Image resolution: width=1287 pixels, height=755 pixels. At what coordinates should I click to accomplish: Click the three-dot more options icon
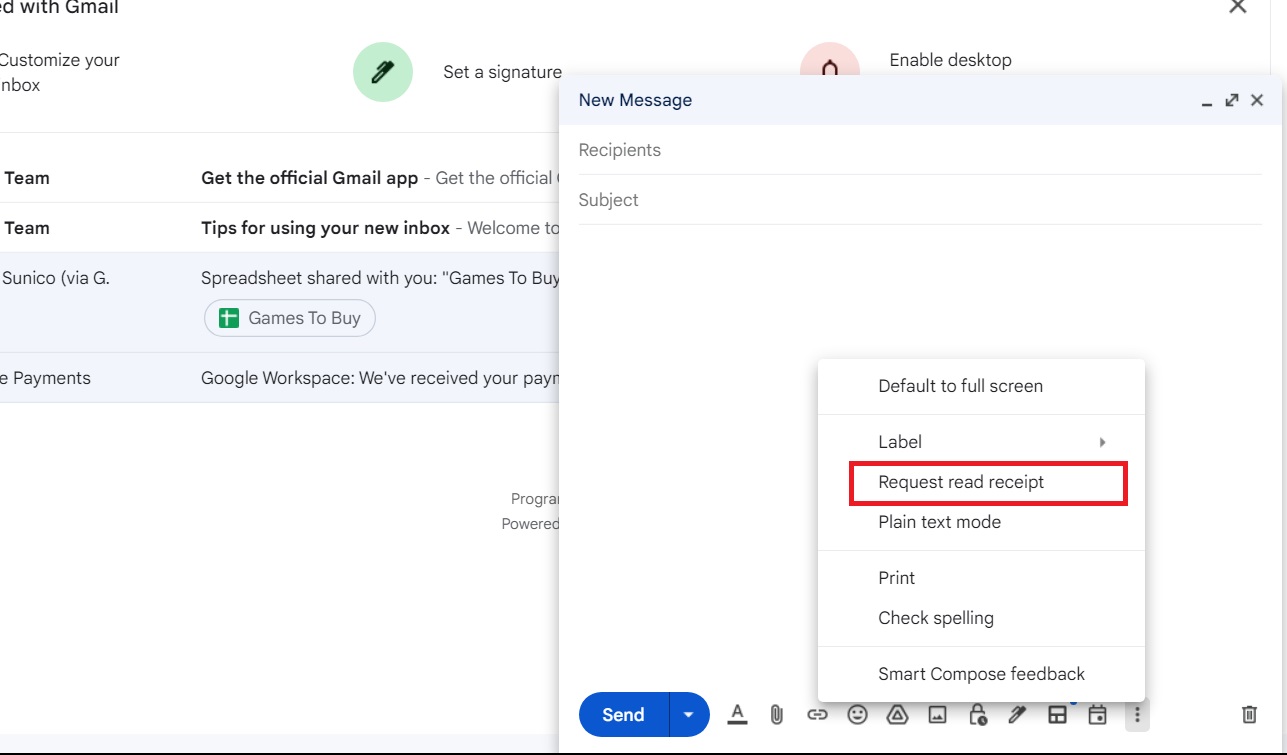pos(1137,714)
